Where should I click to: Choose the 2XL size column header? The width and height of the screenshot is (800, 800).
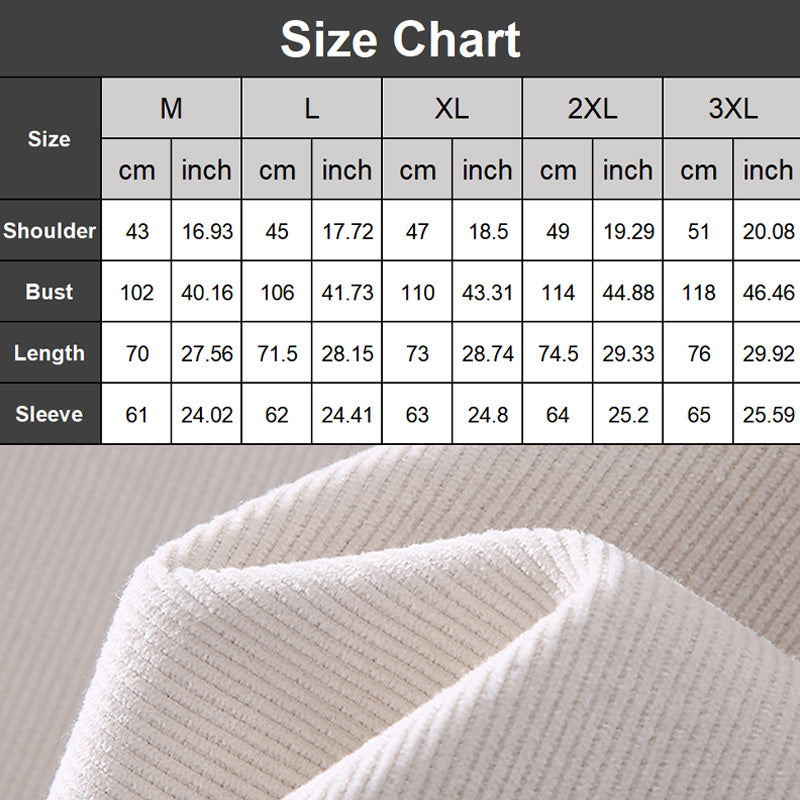click(592, 108)
